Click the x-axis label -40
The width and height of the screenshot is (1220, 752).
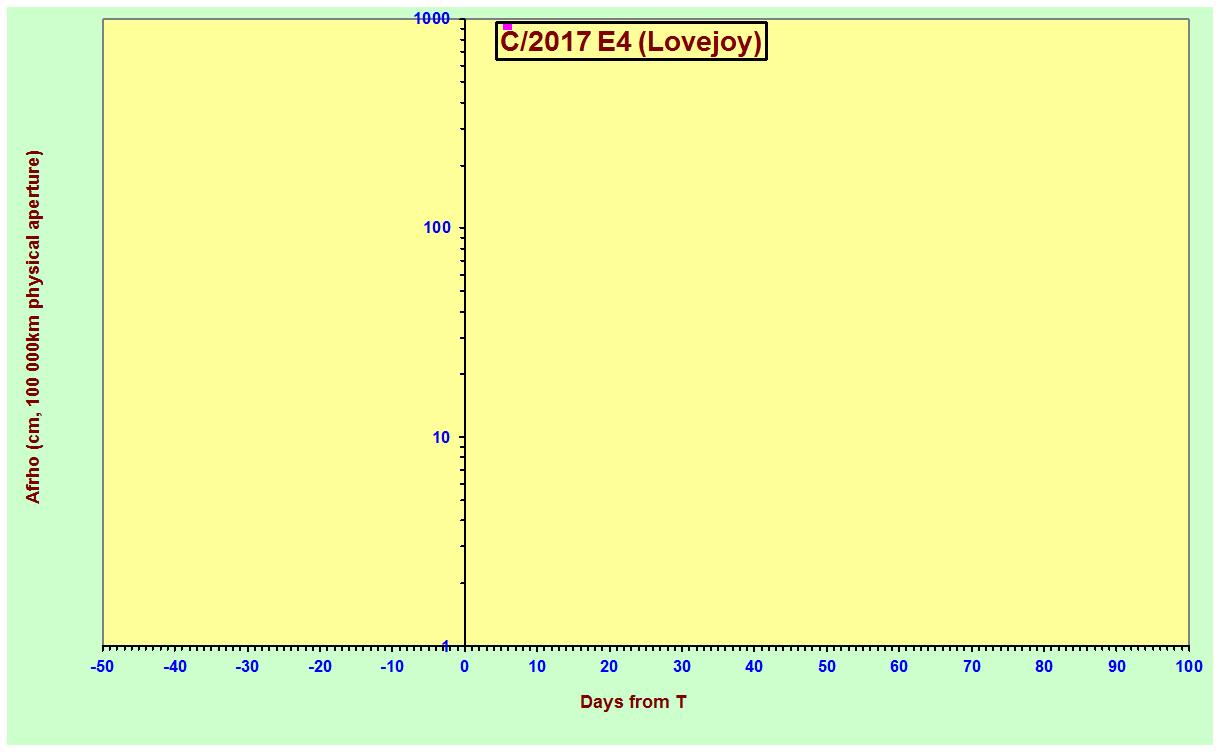pos(175,666)
